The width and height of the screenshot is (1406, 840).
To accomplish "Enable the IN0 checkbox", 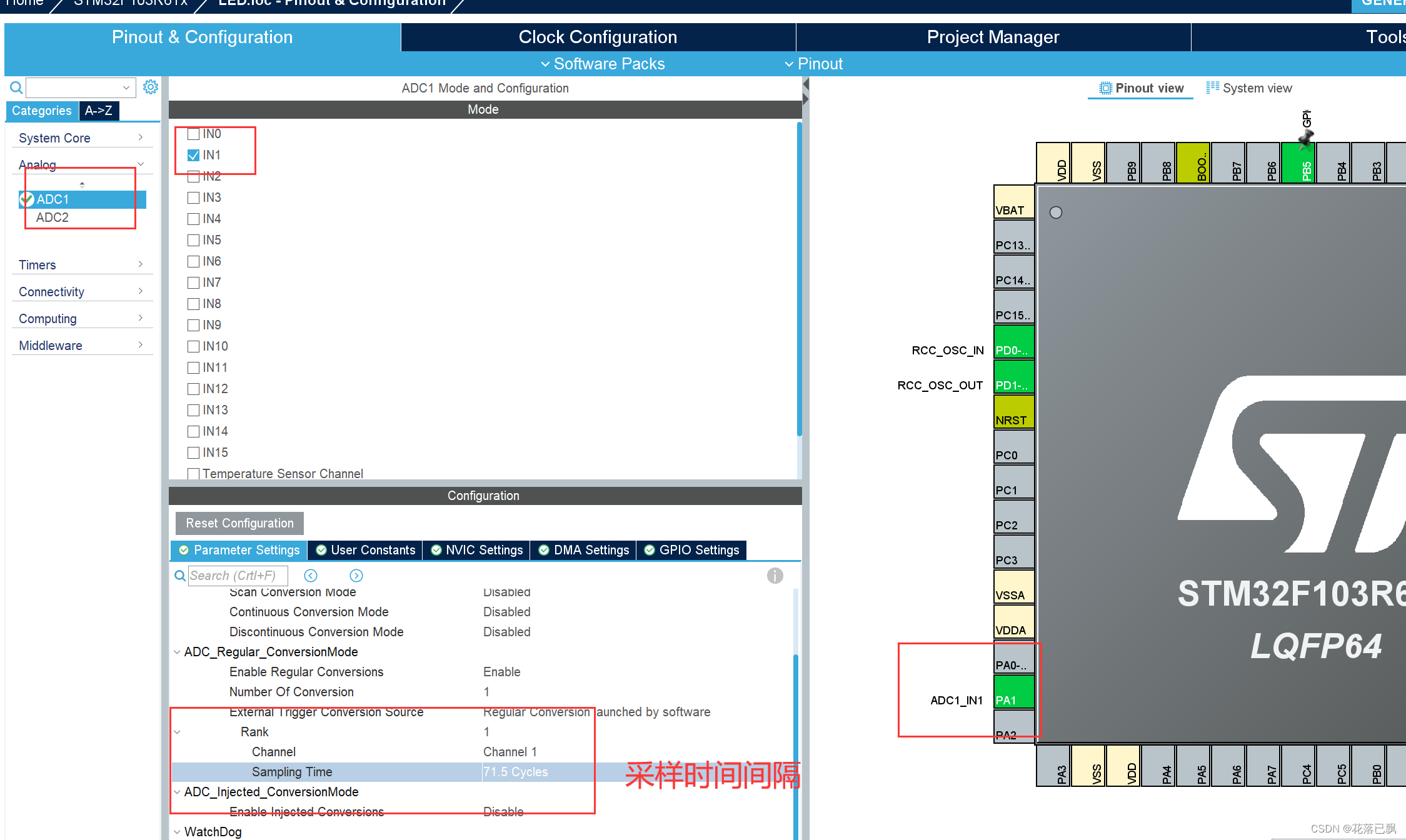I will 194,134.
